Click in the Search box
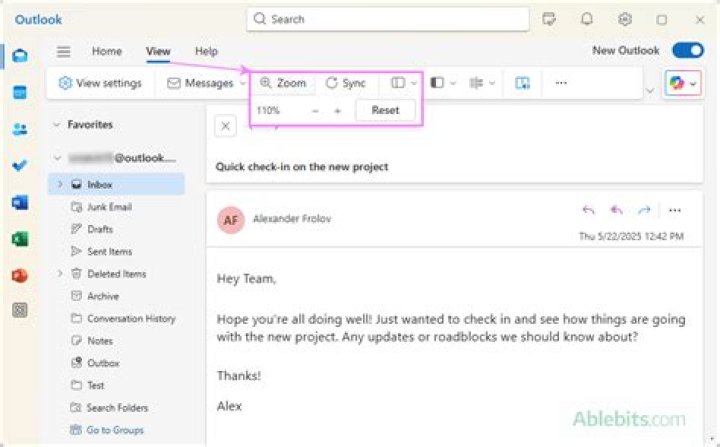The width and height of the screenshot is (720, 447). pos(388,19)
